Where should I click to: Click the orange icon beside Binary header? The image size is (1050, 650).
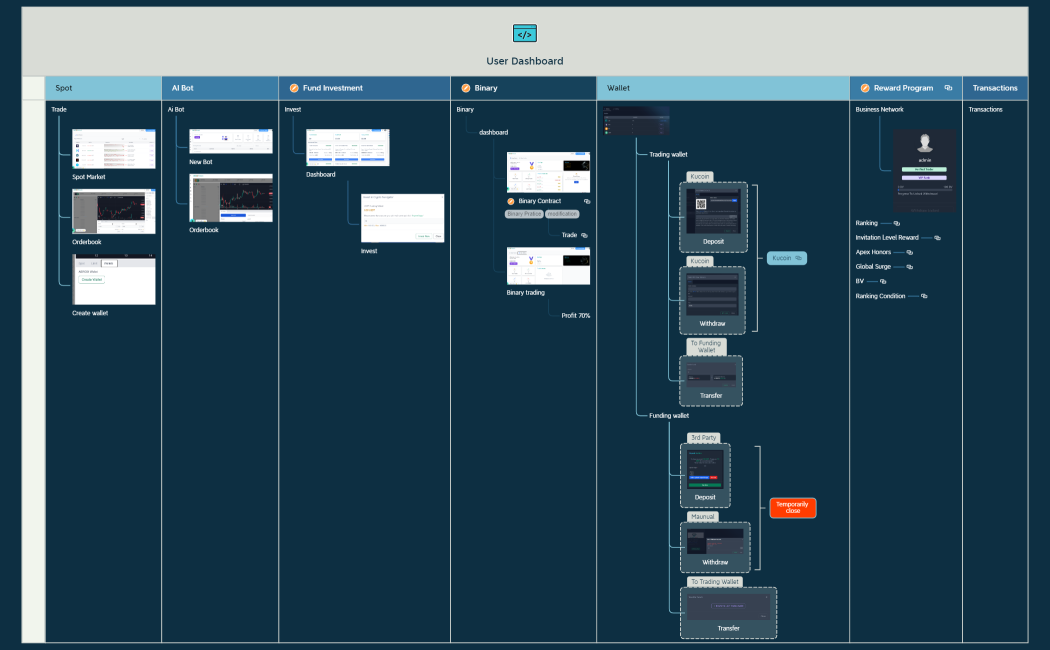click(465, 88)
